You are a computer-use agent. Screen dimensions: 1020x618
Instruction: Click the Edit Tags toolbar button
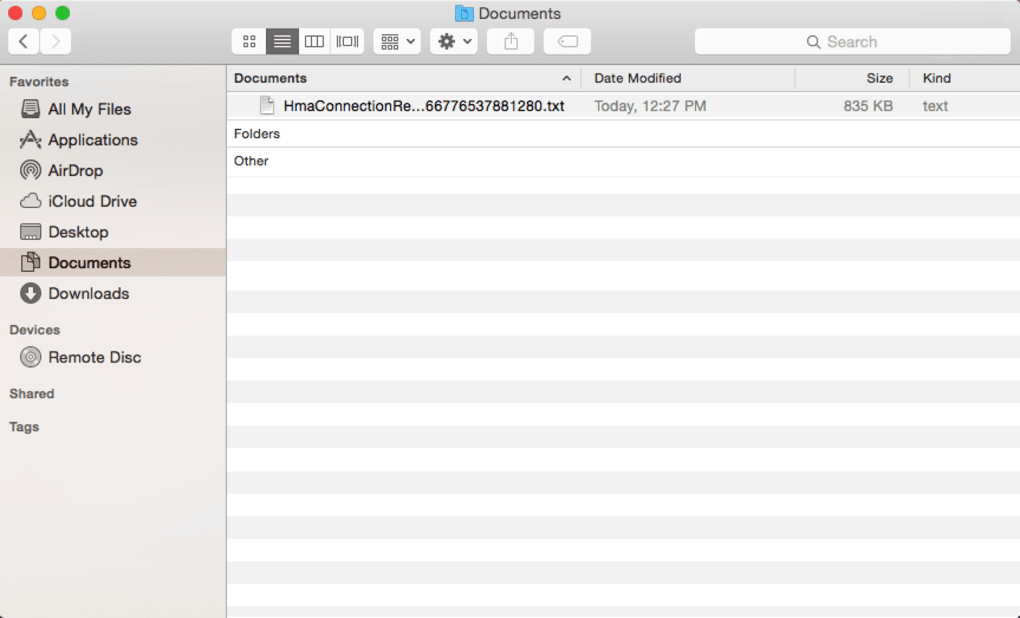click(x=567, y=42)
